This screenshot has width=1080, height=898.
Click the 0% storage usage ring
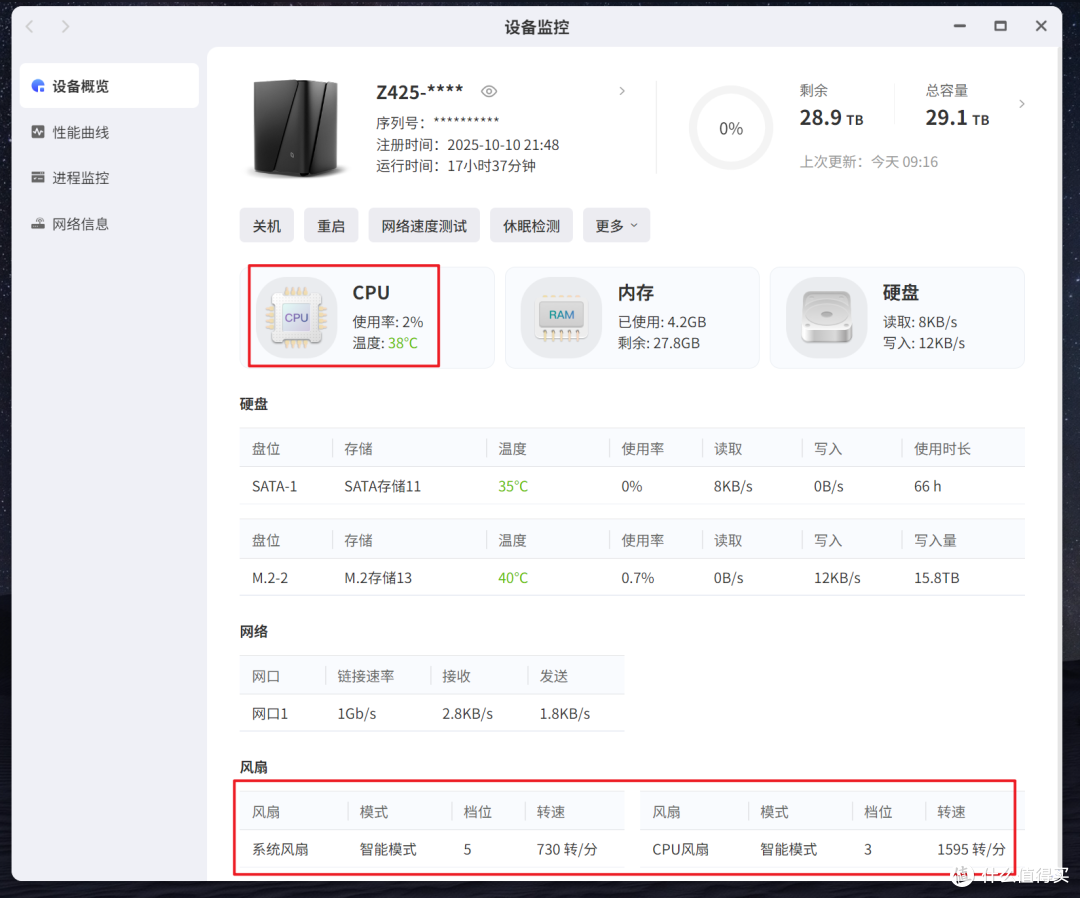tap(731, 128)
